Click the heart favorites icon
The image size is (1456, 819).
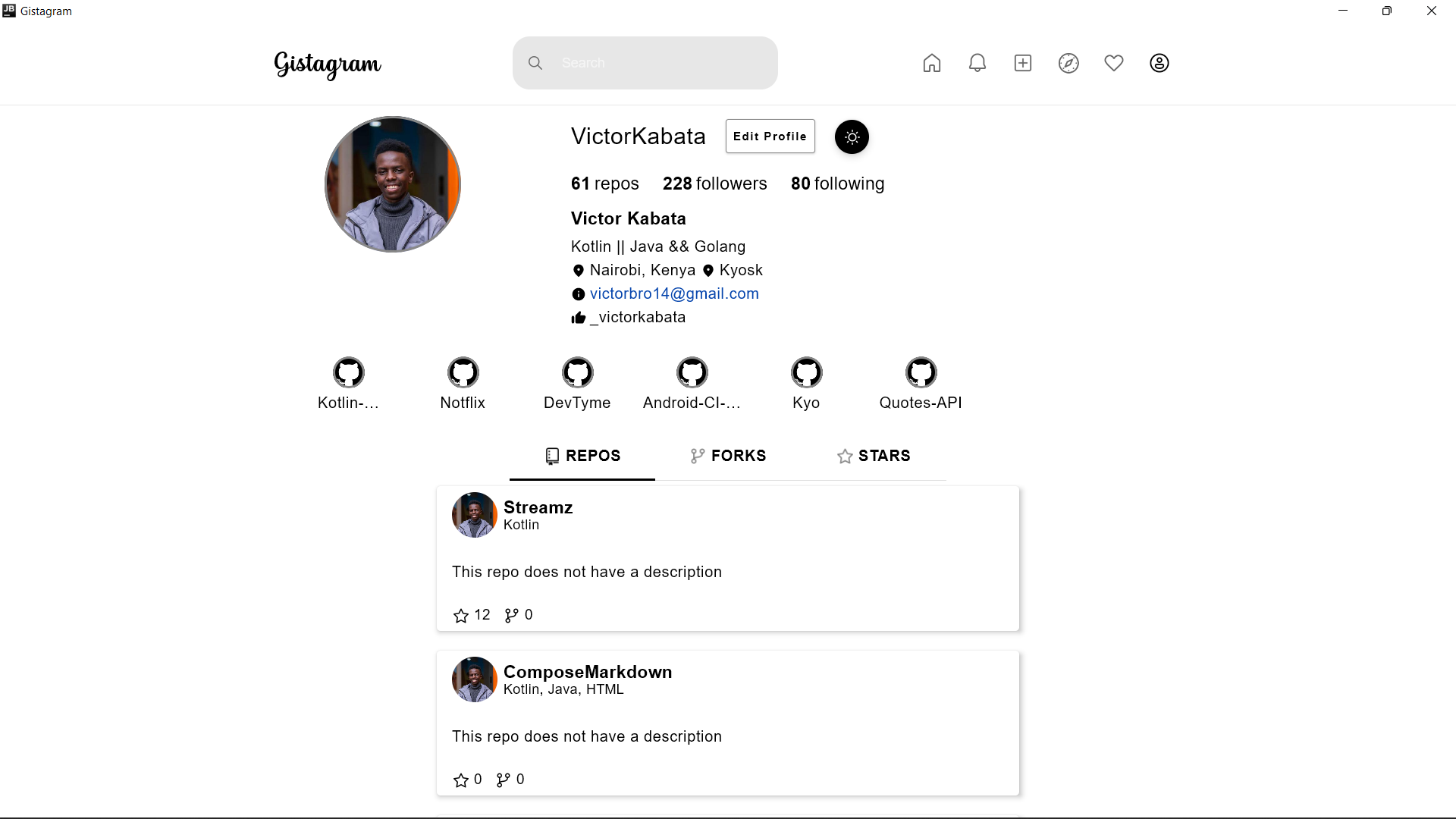click(1114, 63)
